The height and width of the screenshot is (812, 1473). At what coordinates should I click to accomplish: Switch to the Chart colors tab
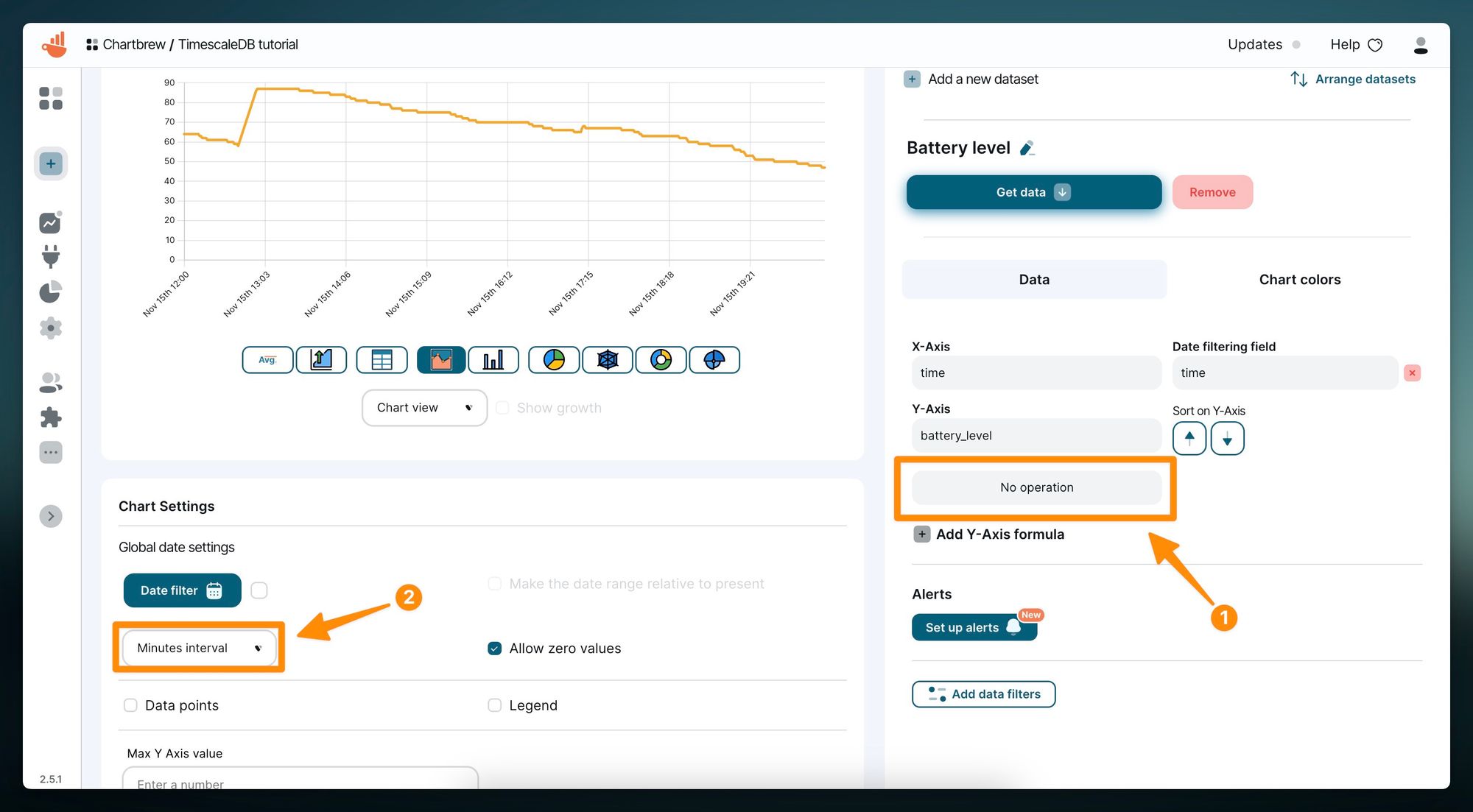(1299, 280)
